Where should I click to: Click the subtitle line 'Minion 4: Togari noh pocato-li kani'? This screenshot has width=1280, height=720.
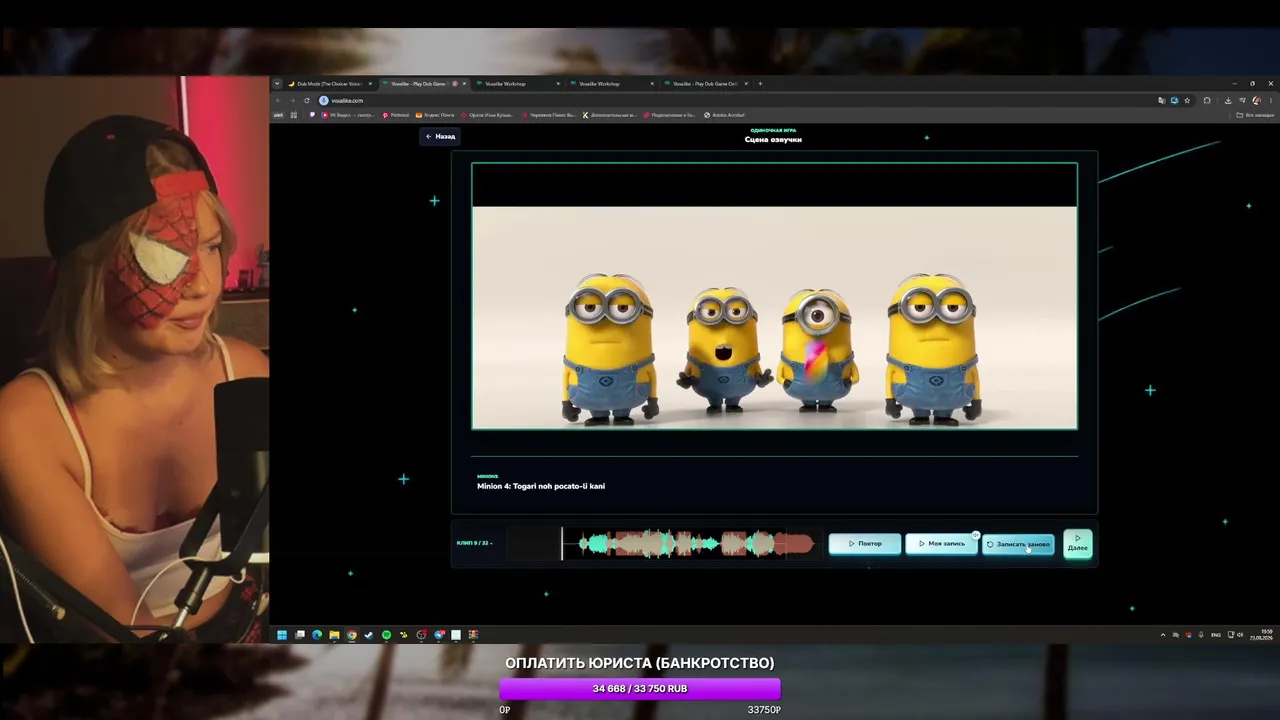[x=541, y=486]
